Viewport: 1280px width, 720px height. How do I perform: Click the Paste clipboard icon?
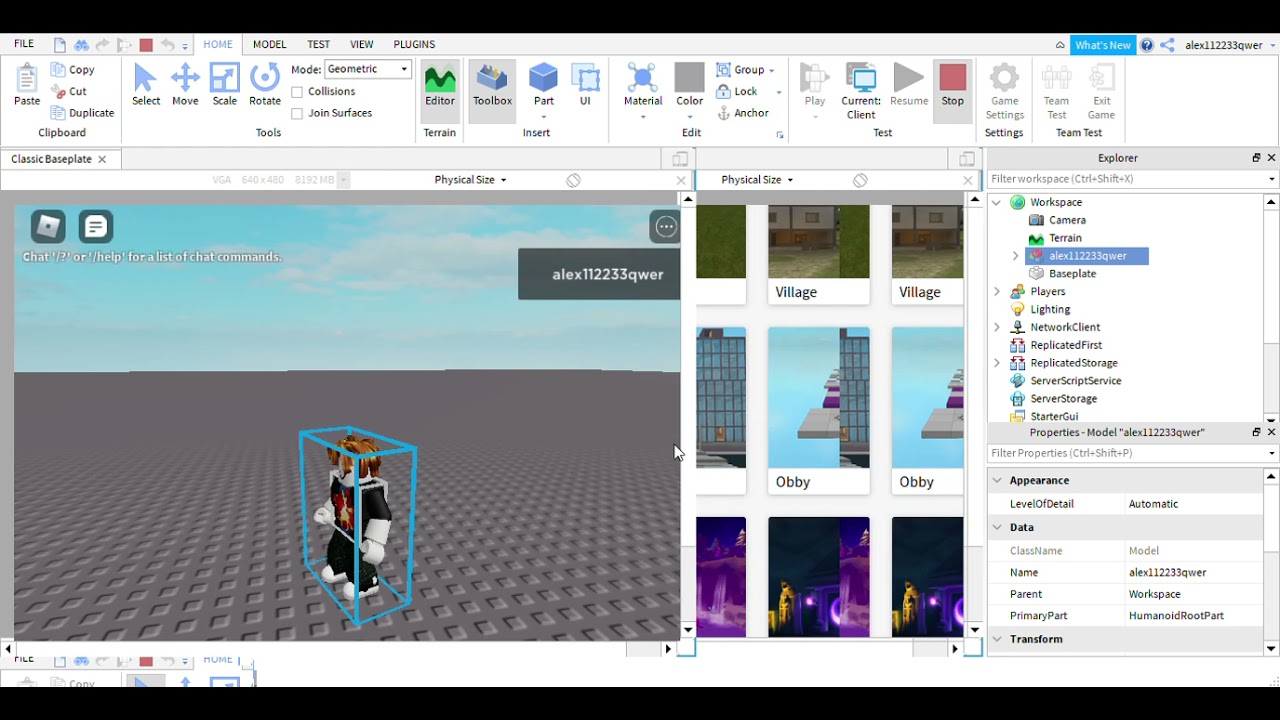27,85
